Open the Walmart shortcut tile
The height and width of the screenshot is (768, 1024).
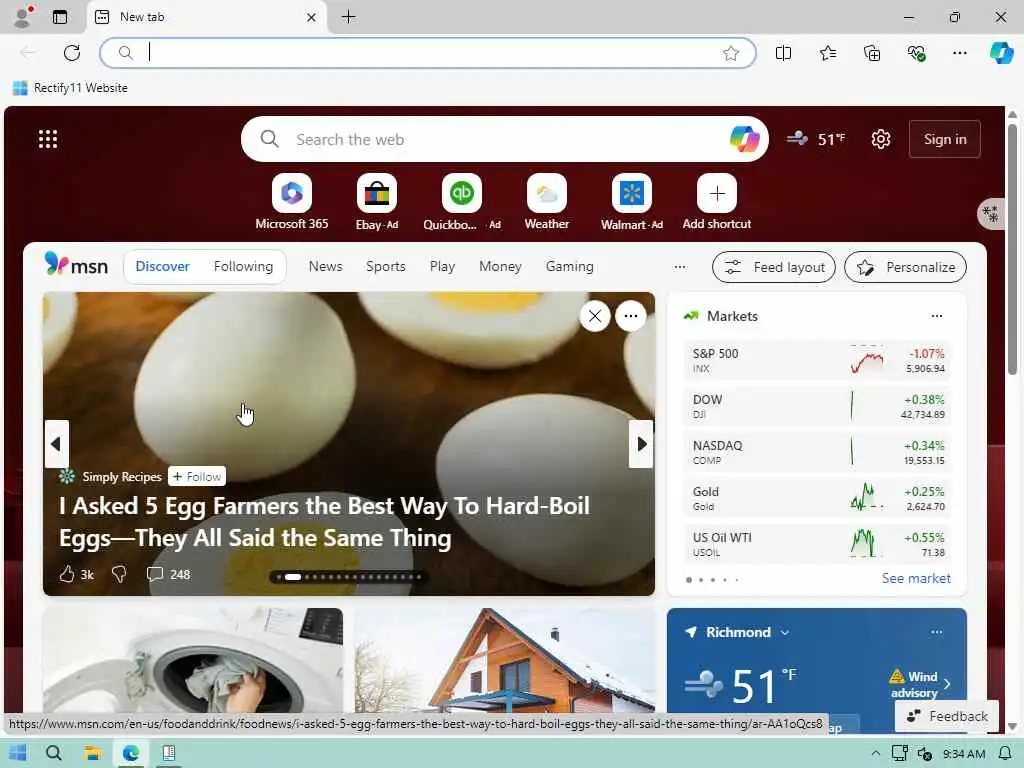632,202
